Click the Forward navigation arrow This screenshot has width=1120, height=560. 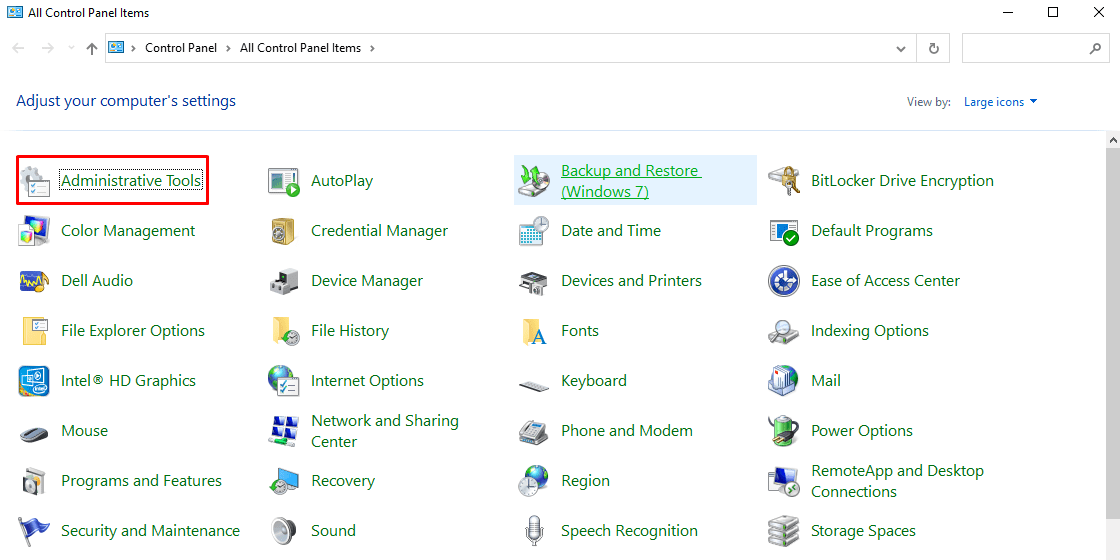(48, 49)
